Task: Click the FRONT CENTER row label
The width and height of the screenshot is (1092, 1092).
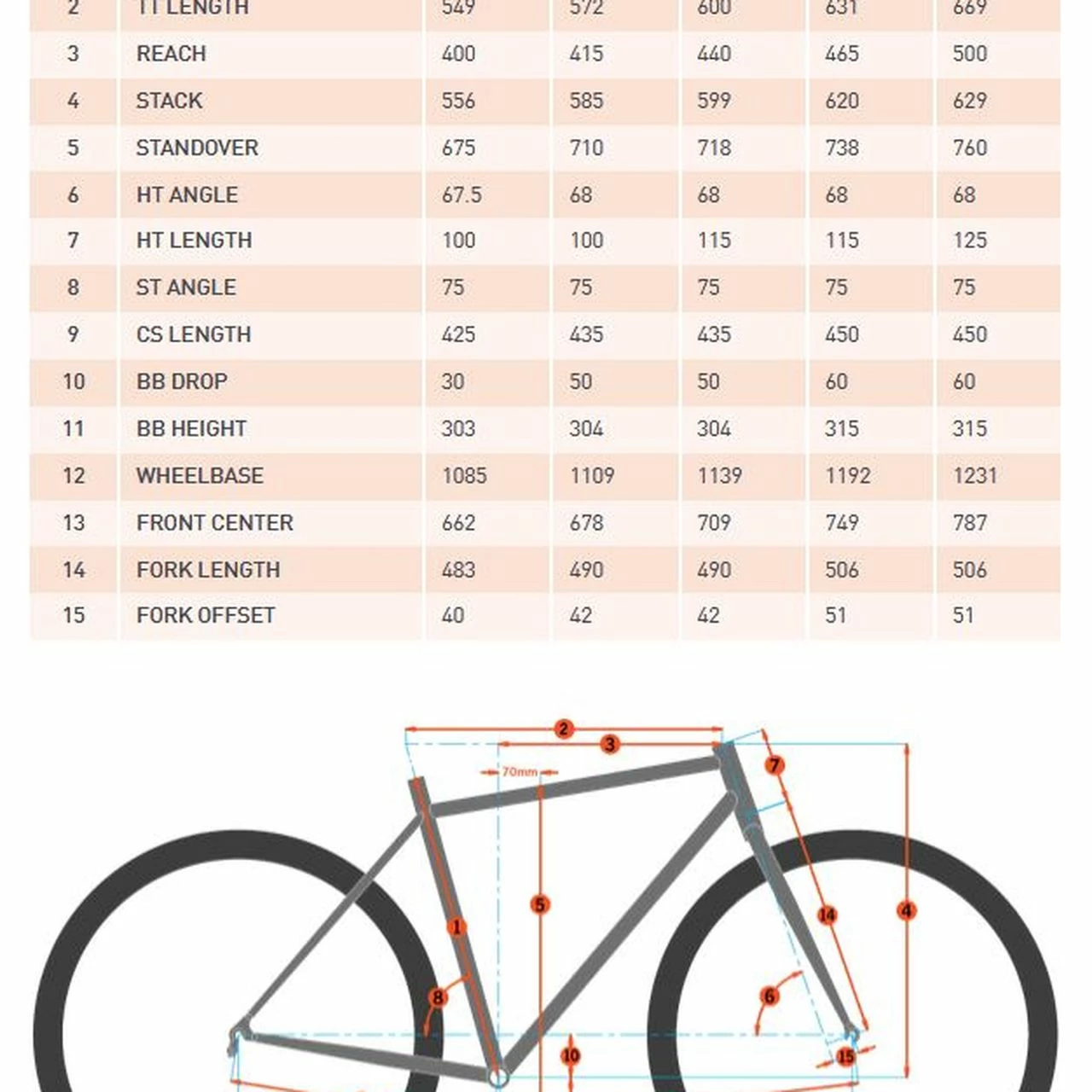Action: pos(215,523)
